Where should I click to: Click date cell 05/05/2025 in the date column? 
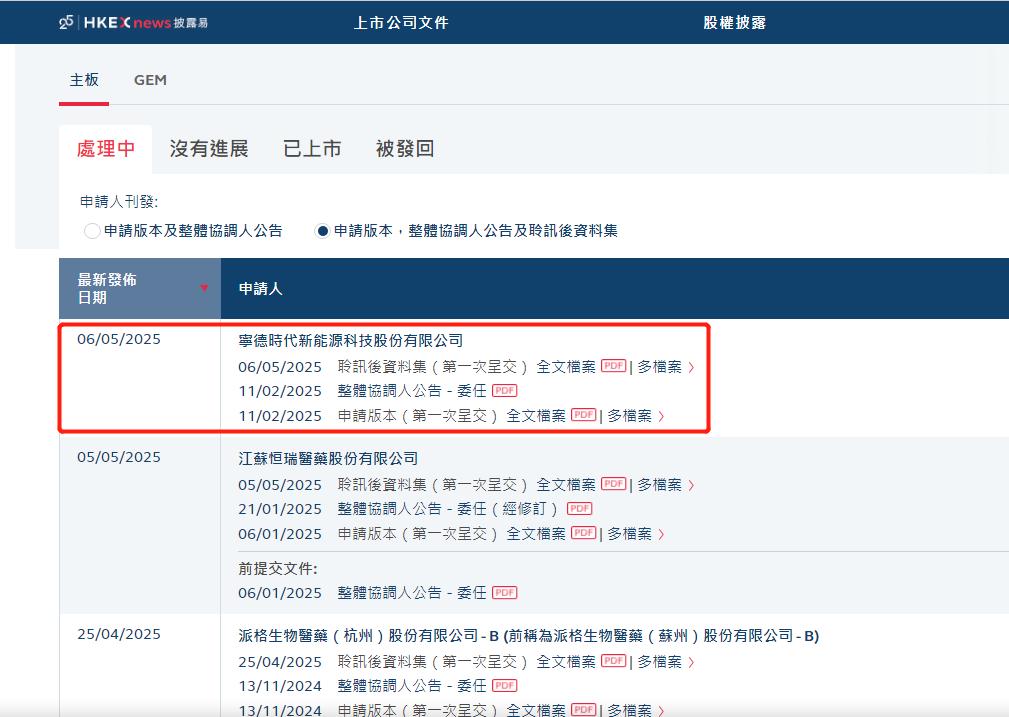(119, 457)
